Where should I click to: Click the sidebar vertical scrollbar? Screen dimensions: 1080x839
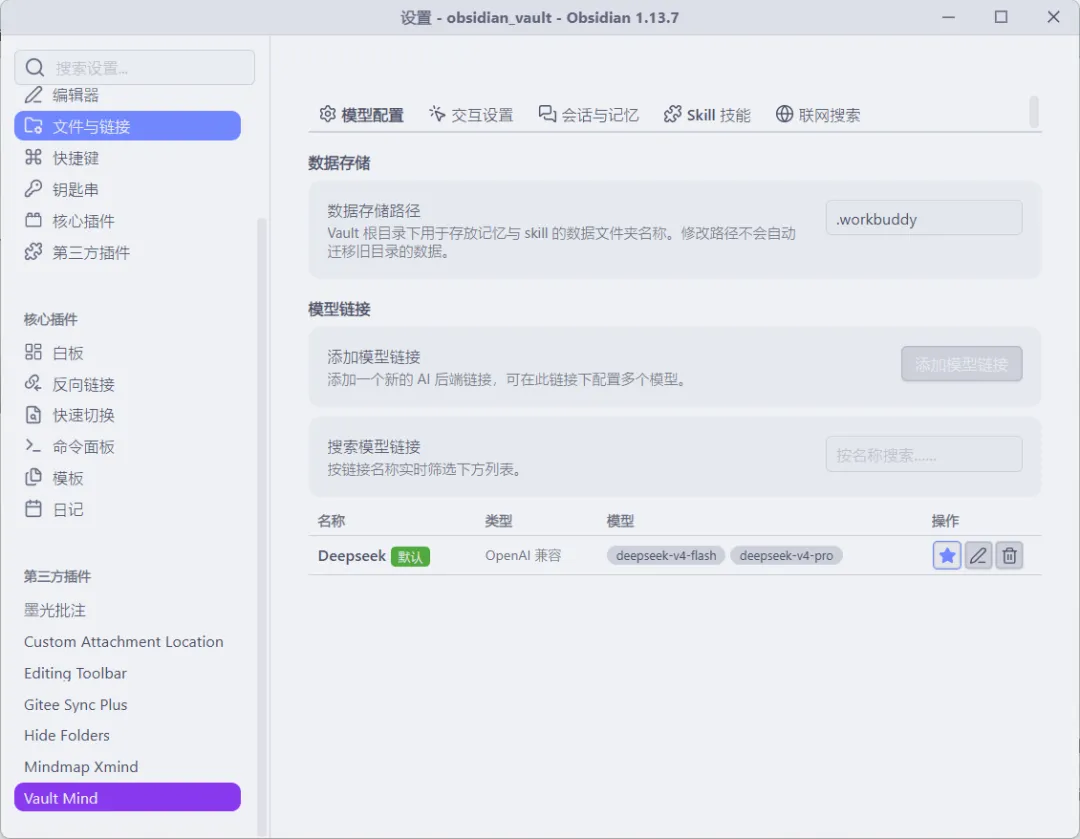(x=261, y=527)
